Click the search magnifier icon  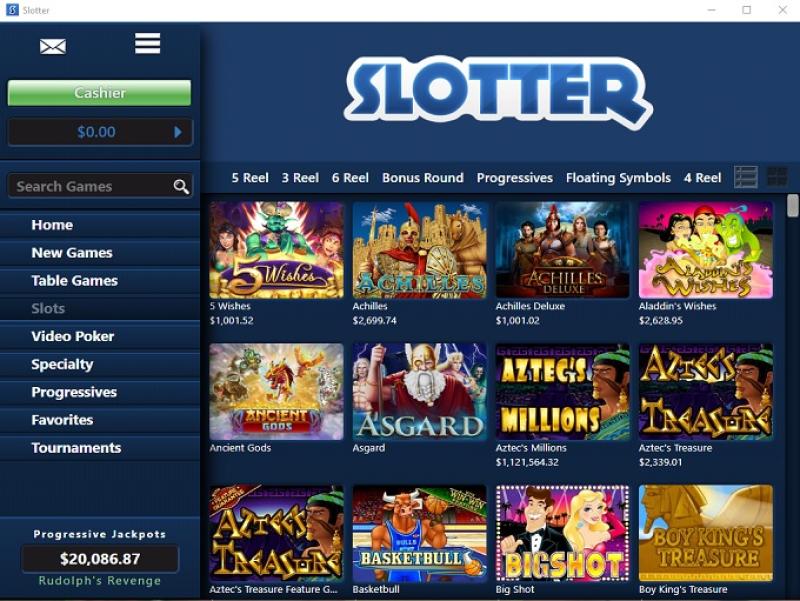click(181, 187)
